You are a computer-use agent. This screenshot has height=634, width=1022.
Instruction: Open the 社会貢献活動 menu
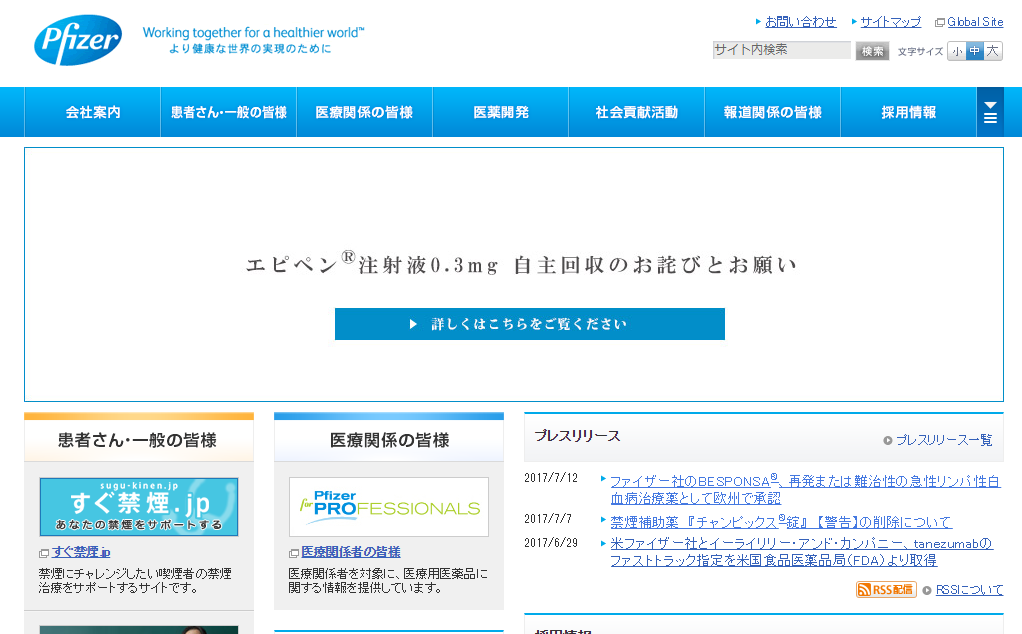click(637, 112)
